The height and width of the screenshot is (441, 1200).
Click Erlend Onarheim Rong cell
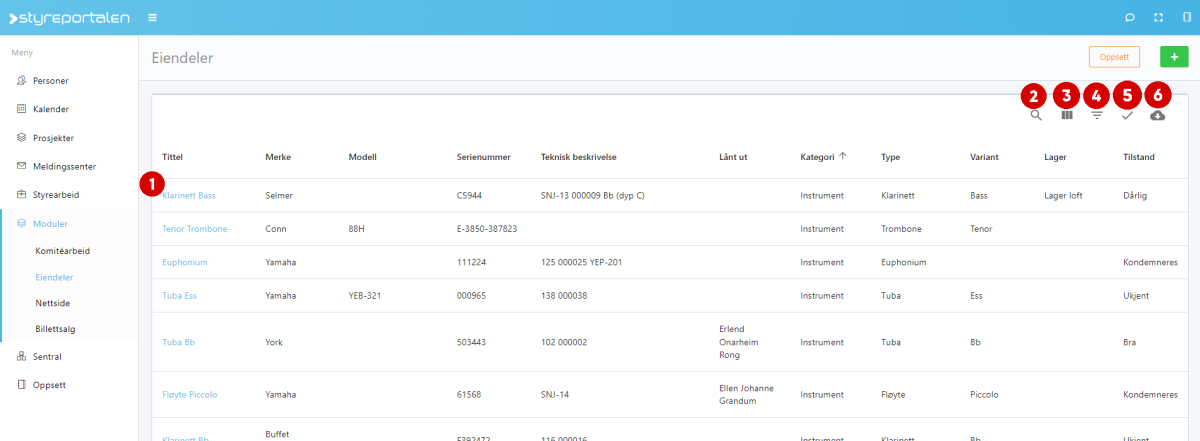pos(738,342)
